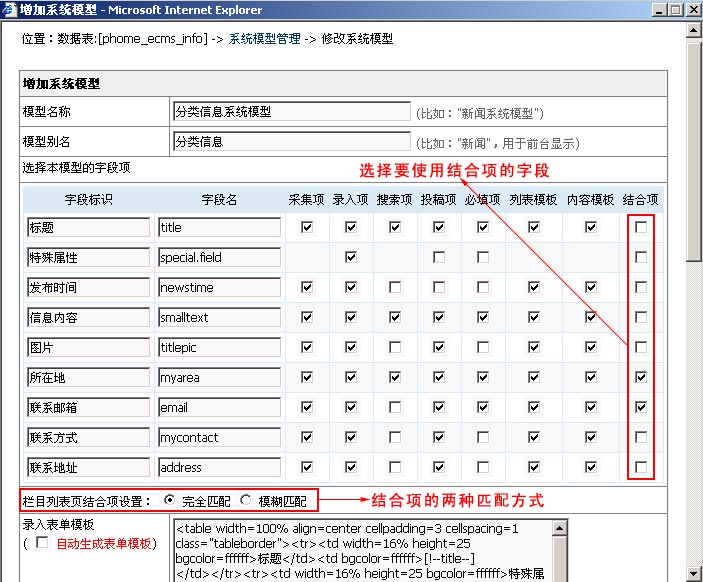This screenshot has height=582, width=703.
Task: Check 结合项 for the 标题 field row
Action: pos(641,228)
